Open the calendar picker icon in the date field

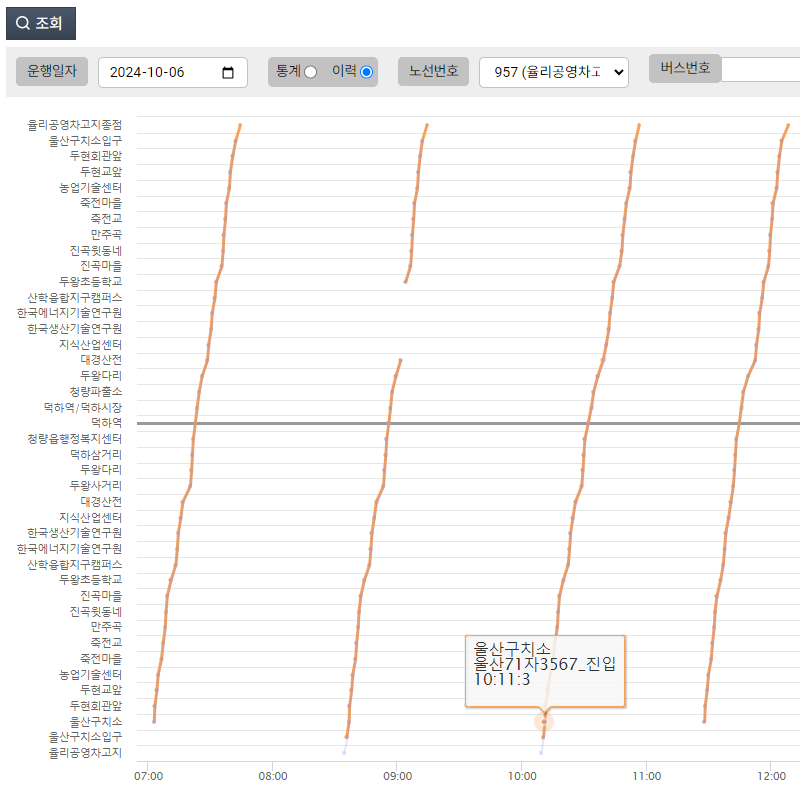click(x=228, y=72)
